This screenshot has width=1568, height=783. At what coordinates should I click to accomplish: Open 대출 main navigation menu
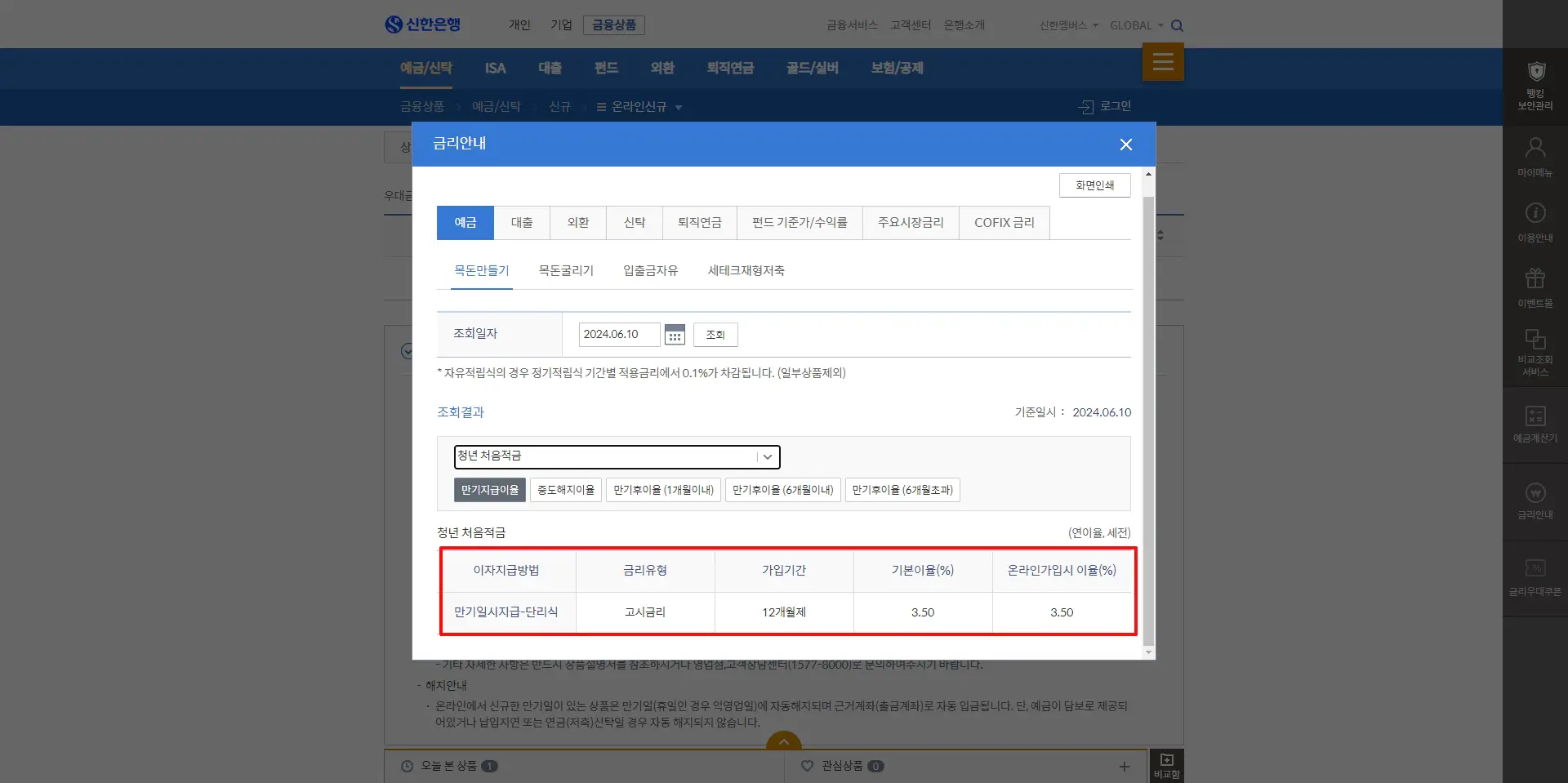pyautogui.click(x=550, y=68)
